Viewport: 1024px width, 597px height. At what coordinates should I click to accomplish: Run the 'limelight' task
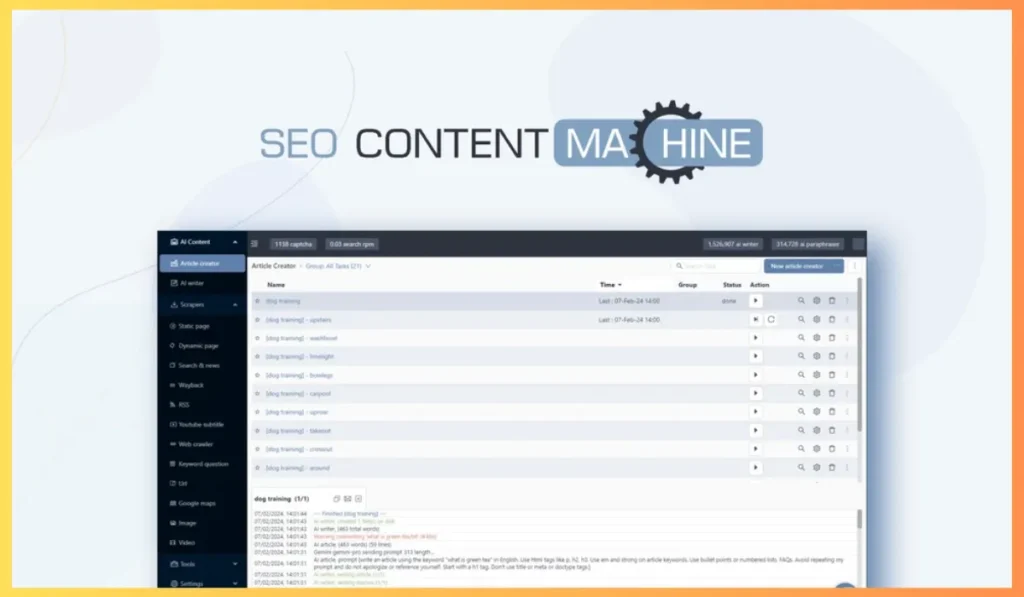(756, 356)
